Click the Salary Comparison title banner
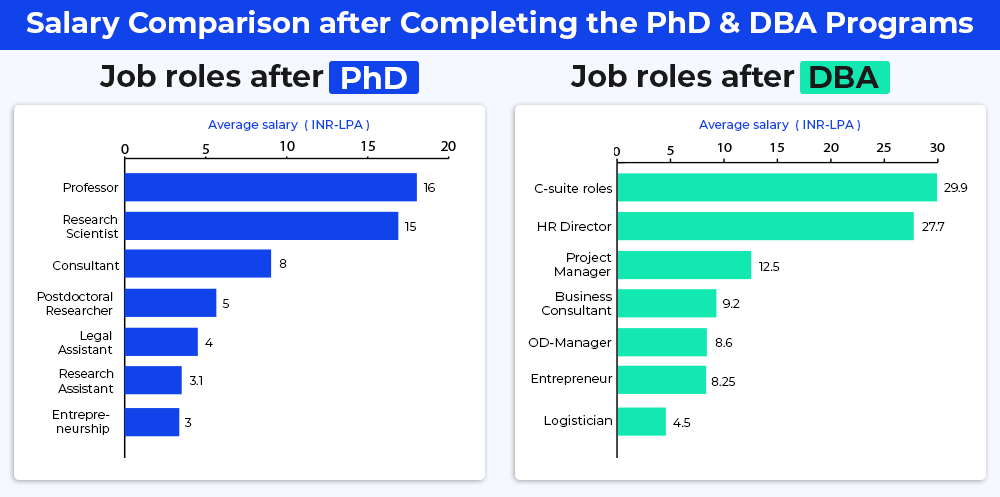This screenshot has height=497, width=1000. pos(500,24)
